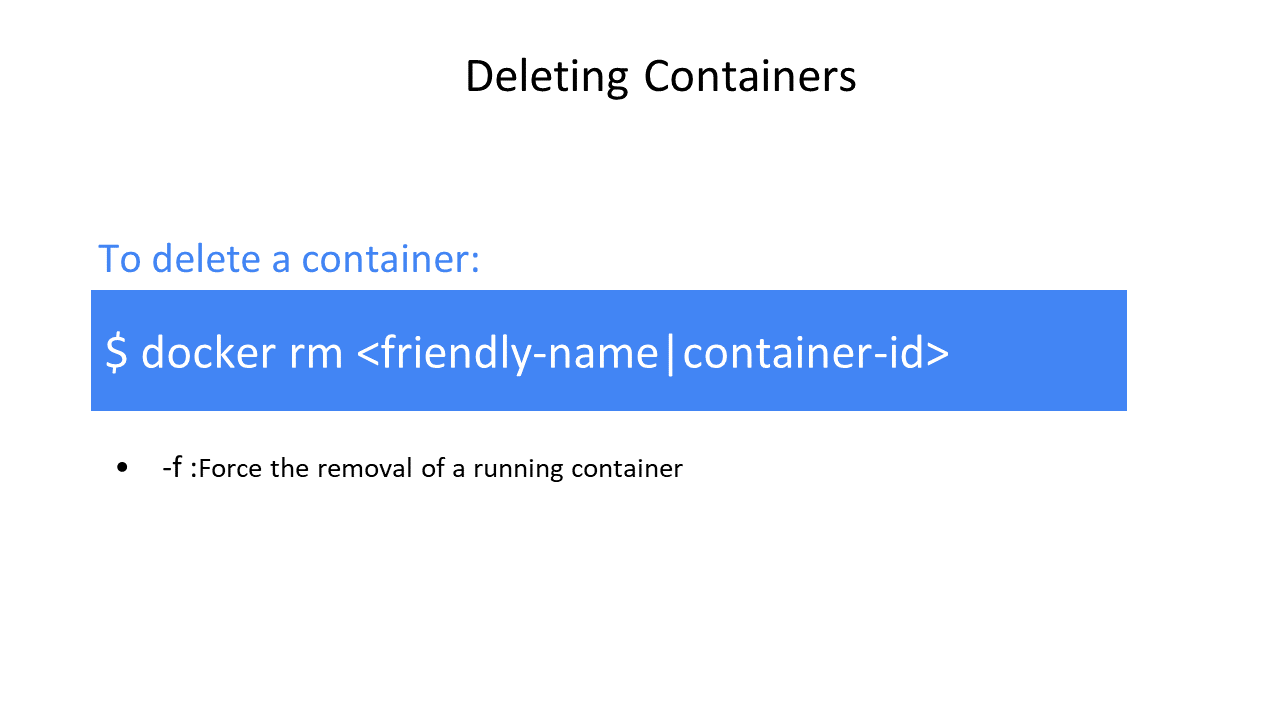This screenshot has height=720, width=1280.
Task: Click the colon after -f flag
Action: [192, 469]
